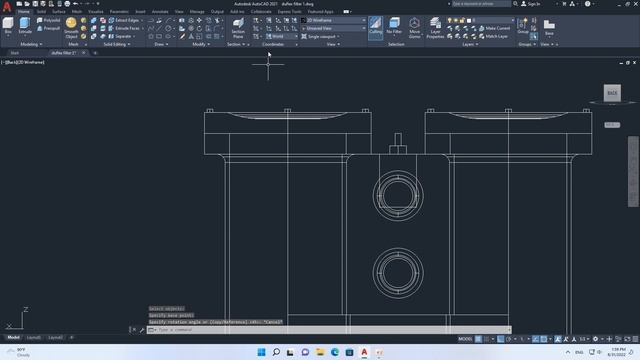
Task: Click the Print icon in quick access toolbar
Action: (x=67, y=4)
